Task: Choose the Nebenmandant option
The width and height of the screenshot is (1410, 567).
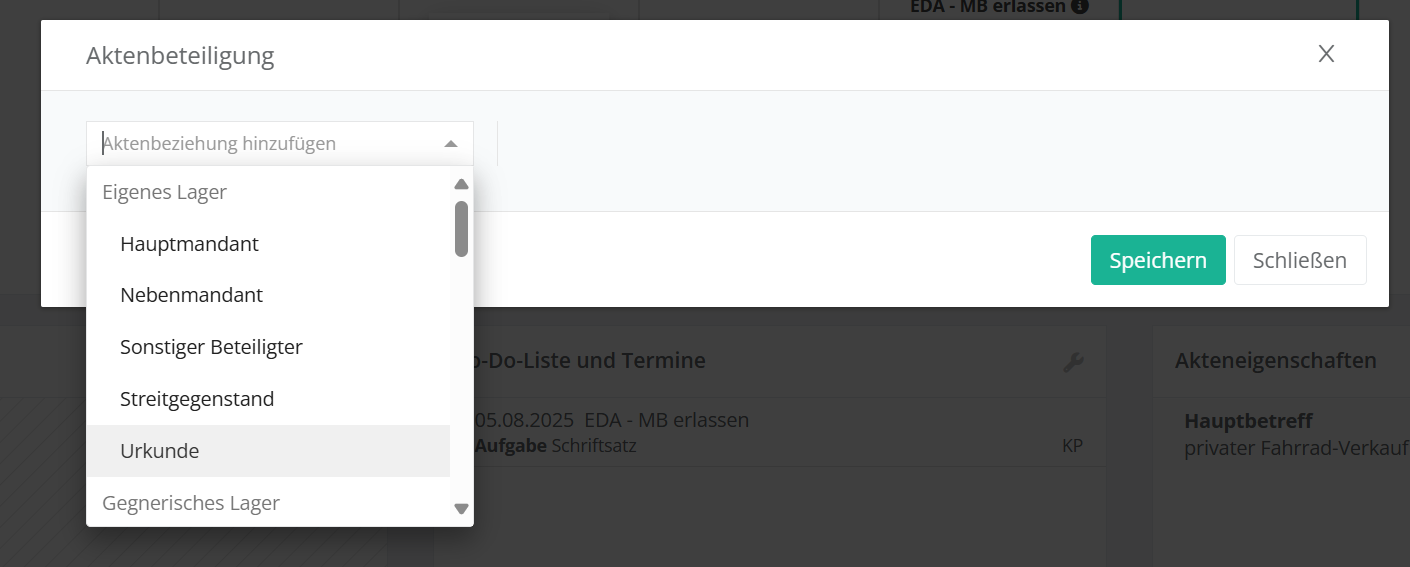Action: [191, 296]
